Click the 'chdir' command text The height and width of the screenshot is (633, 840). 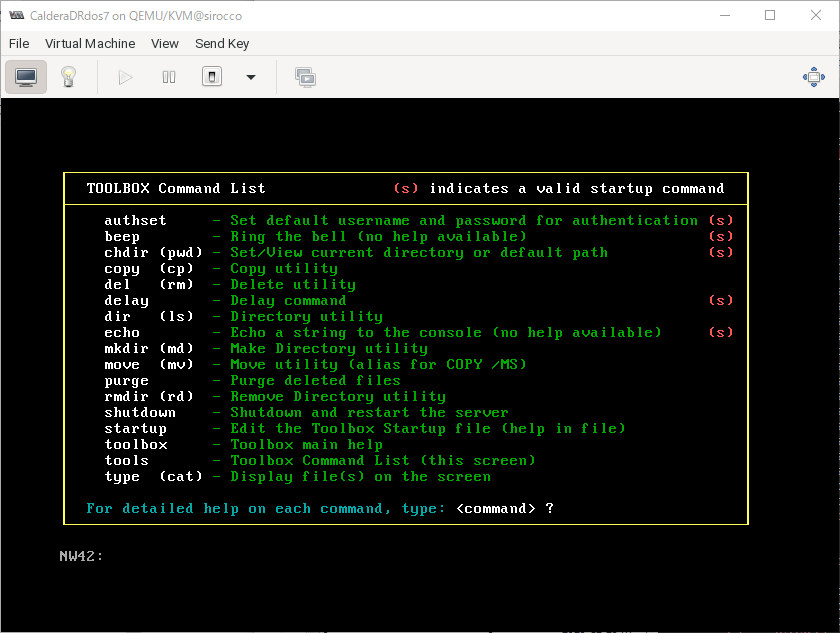(126, 252)
